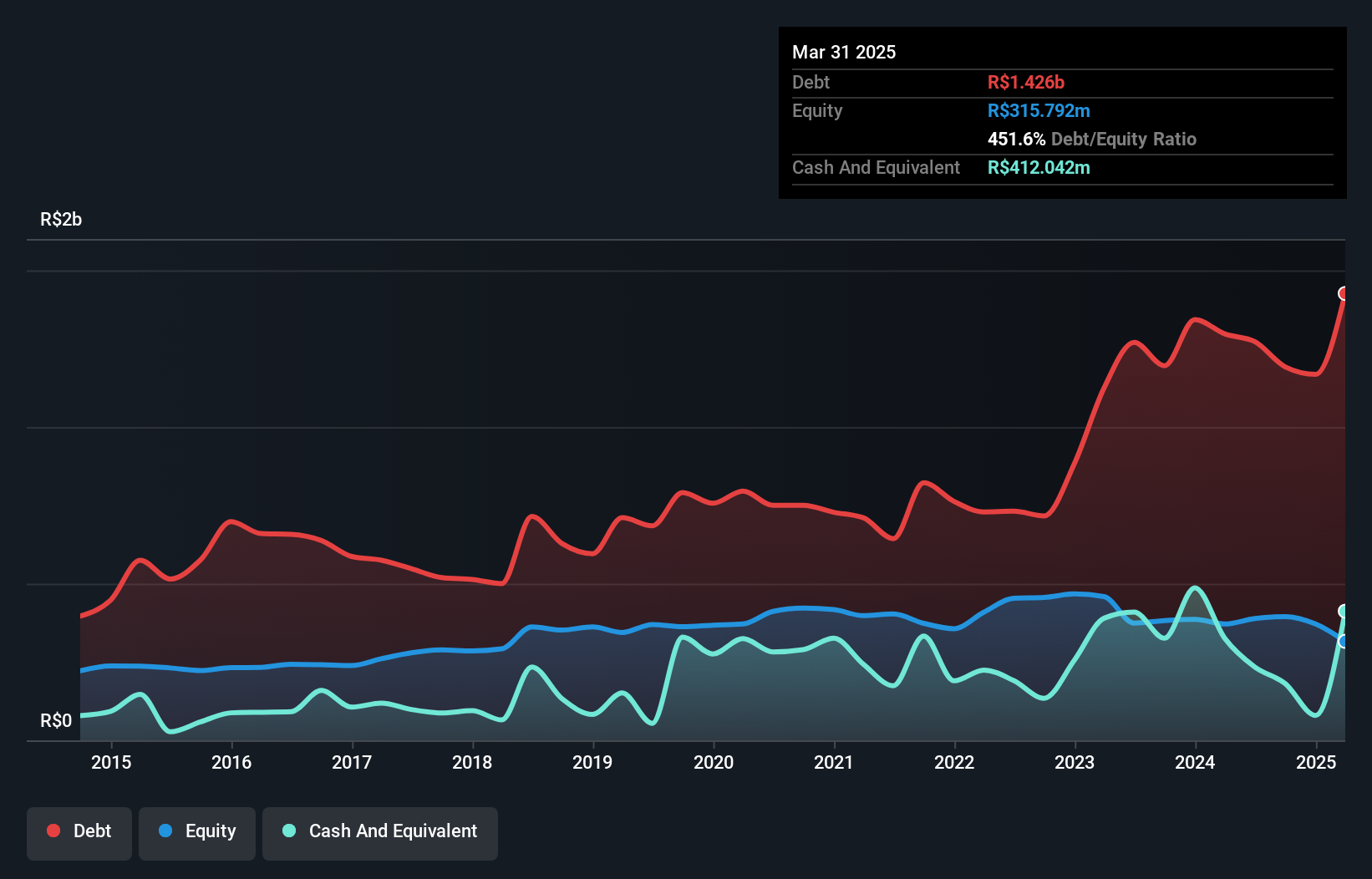Click the R$412.042m cash value
This screenshot has height=879, width=1372.
1039,167
